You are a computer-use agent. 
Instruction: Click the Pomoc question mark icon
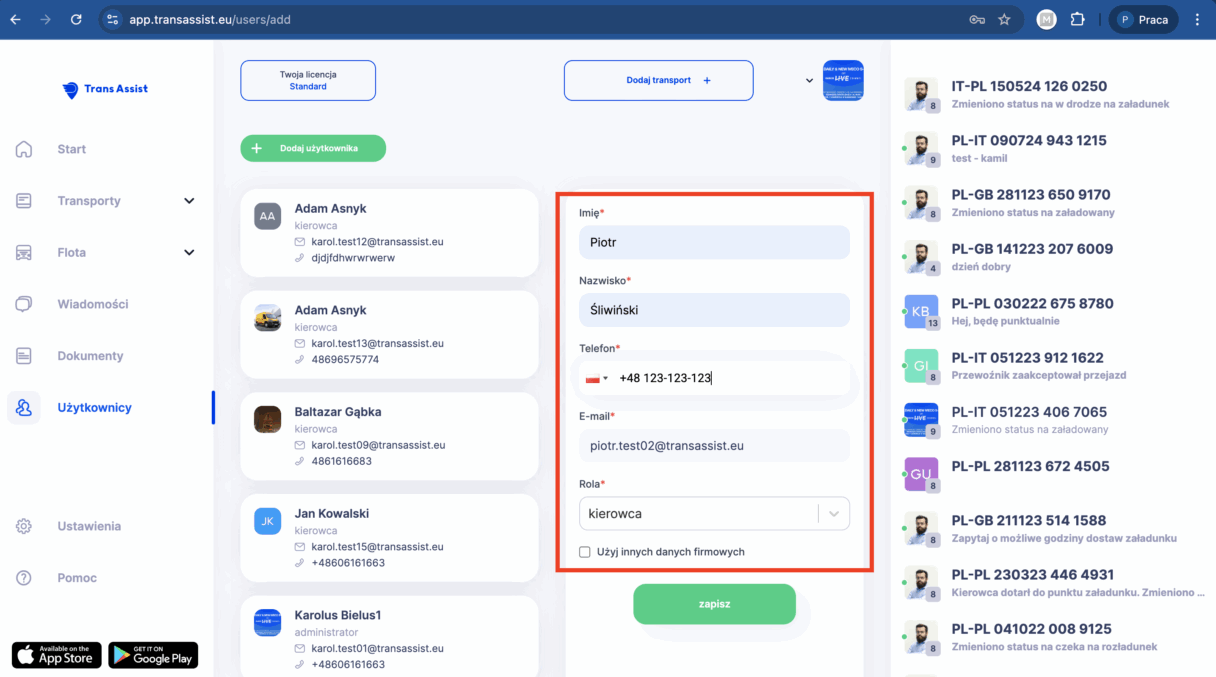pyautogui.click(x=24, y=578)
